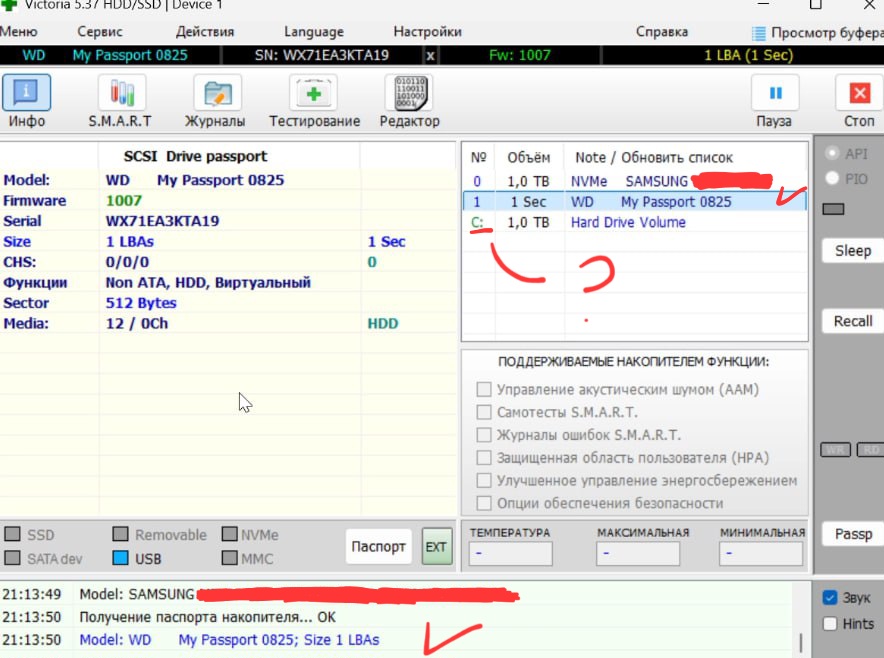Screen dimensions: 884x658
Task: Click firmware value 1007 in passport
Action: point(123,200)
